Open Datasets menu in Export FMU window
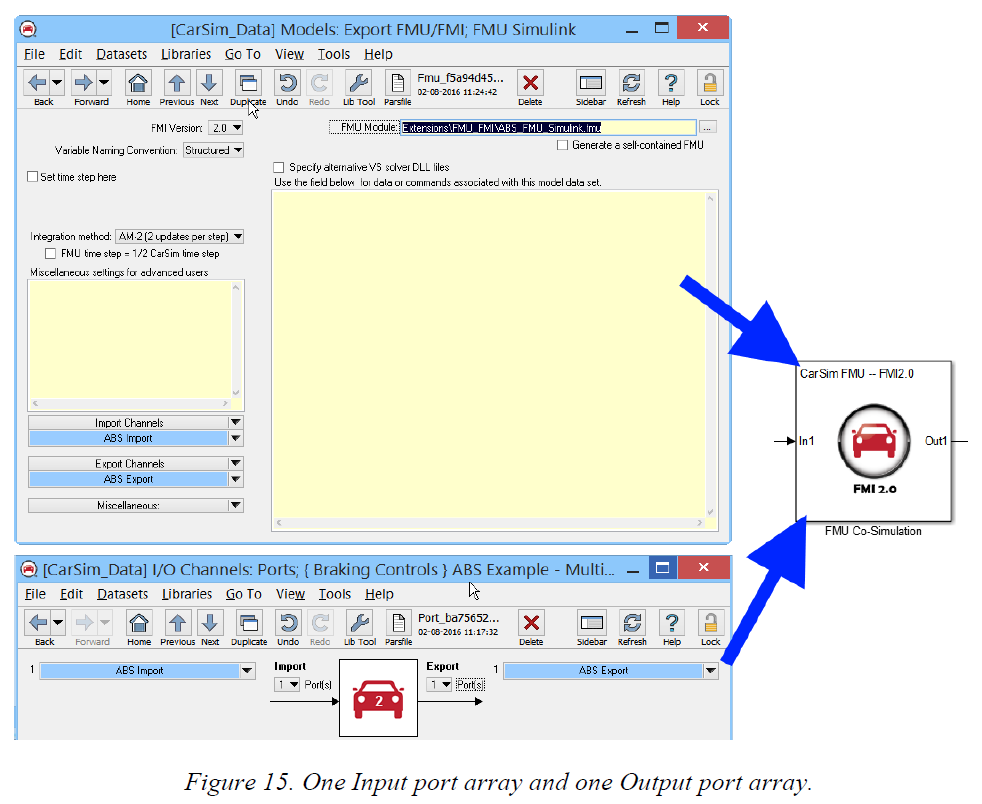 pos(121,54)
